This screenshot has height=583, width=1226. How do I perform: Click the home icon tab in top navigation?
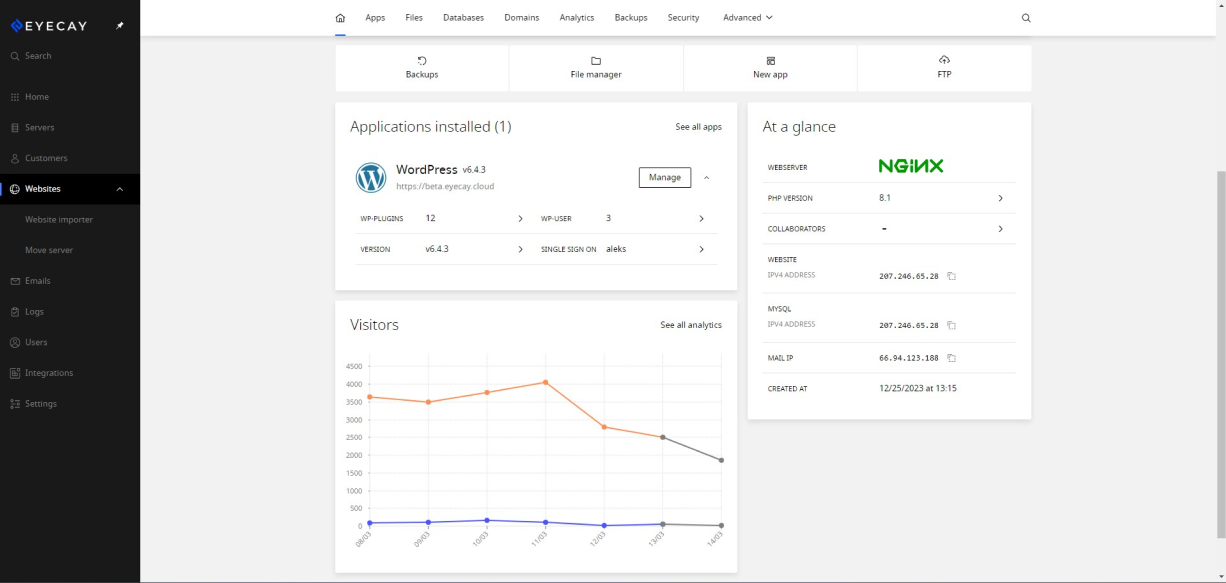coord(340,18)
